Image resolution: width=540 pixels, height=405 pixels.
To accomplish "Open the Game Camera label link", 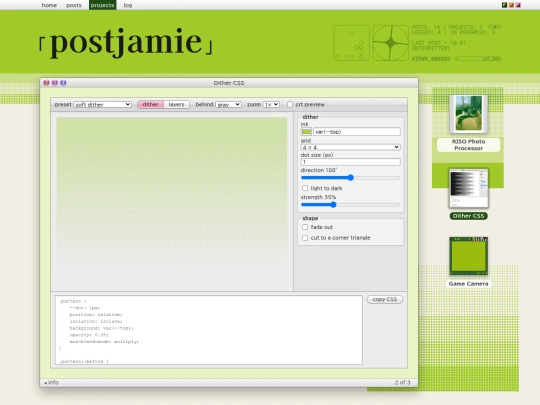I will [x=468, y=284].
